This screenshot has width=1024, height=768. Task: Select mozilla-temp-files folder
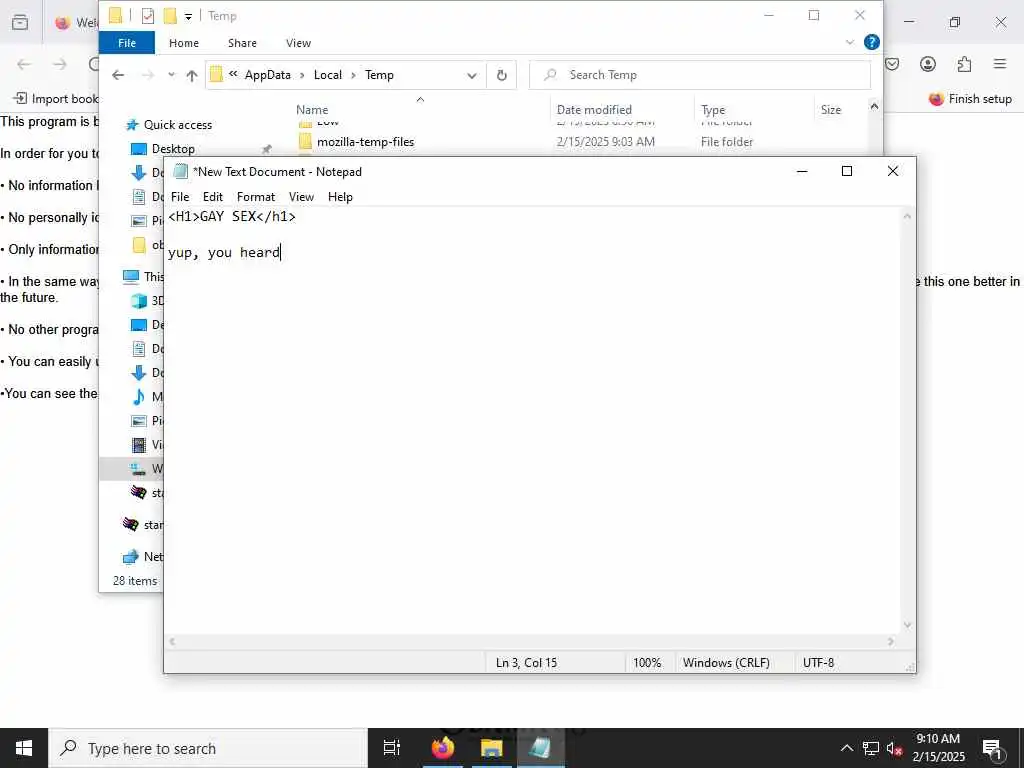[x=365, y=142]
